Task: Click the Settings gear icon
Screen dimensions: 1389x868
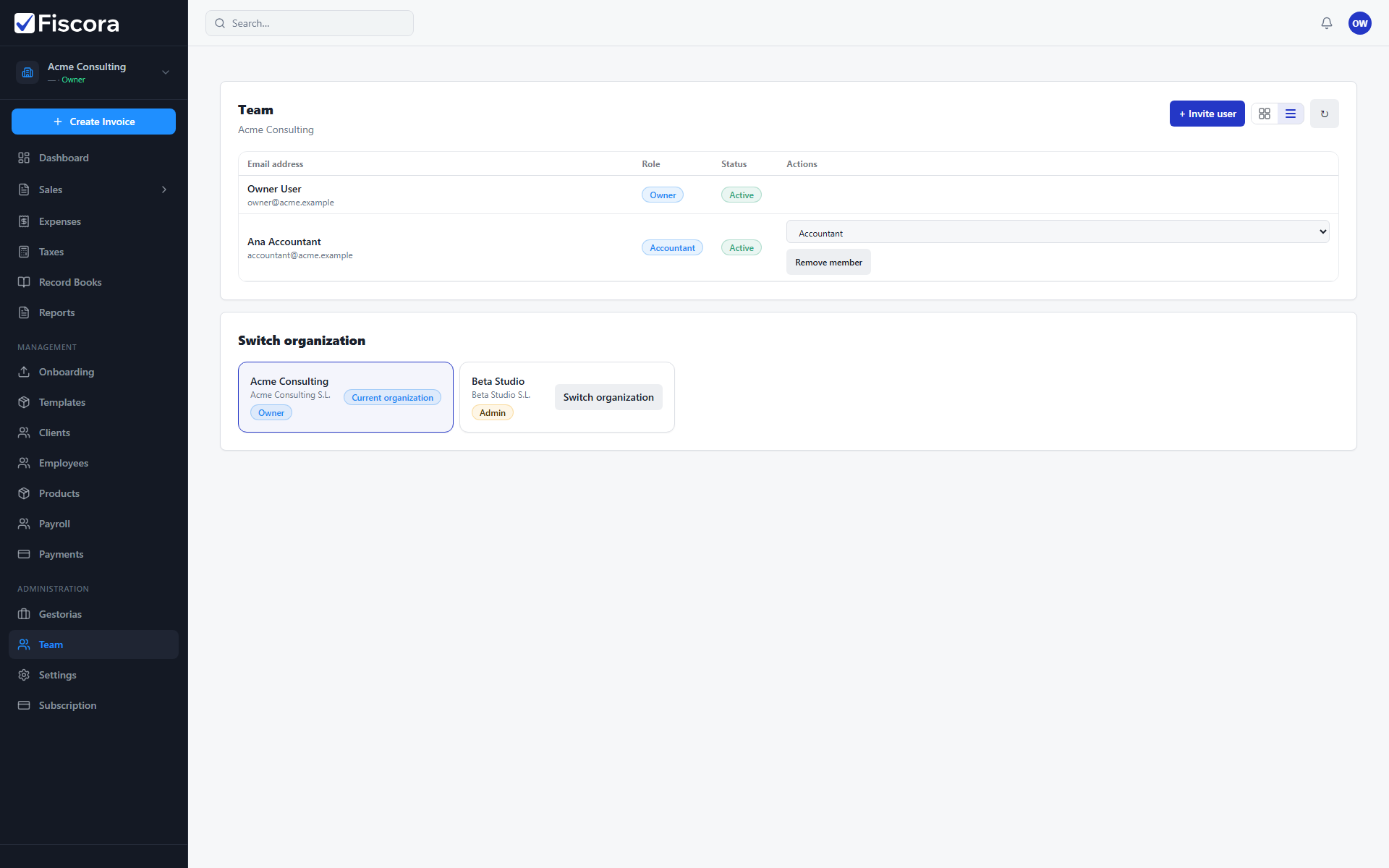Action: (24, 675)
